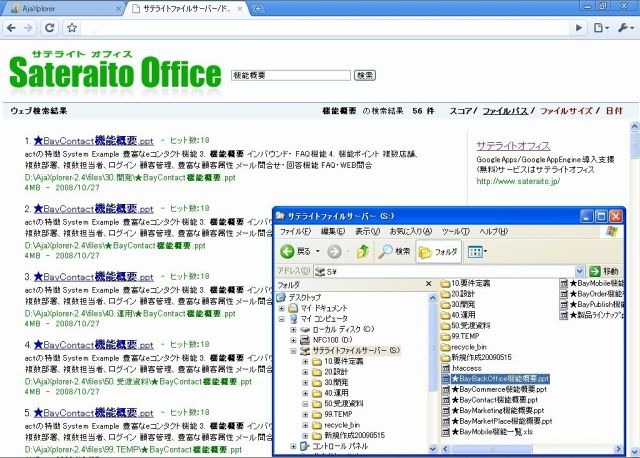Click the file list horizontal scrollbar

532,449
